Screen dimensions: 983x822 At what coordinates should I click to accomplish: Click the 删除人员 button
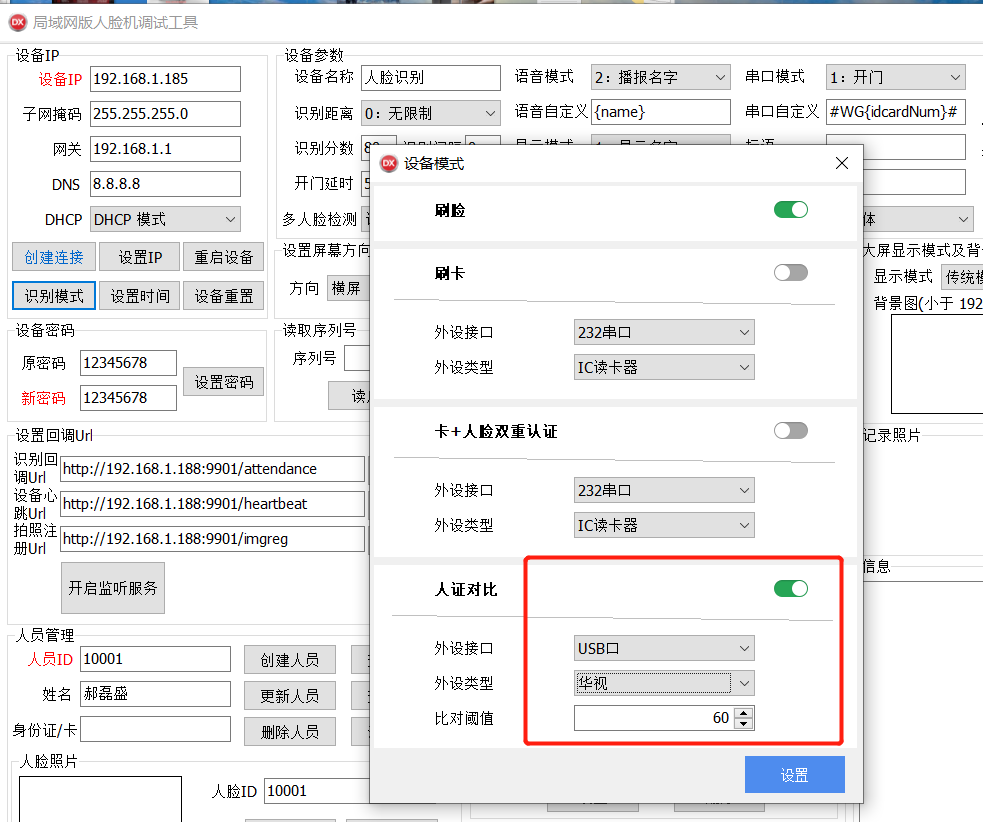point(289,731)
